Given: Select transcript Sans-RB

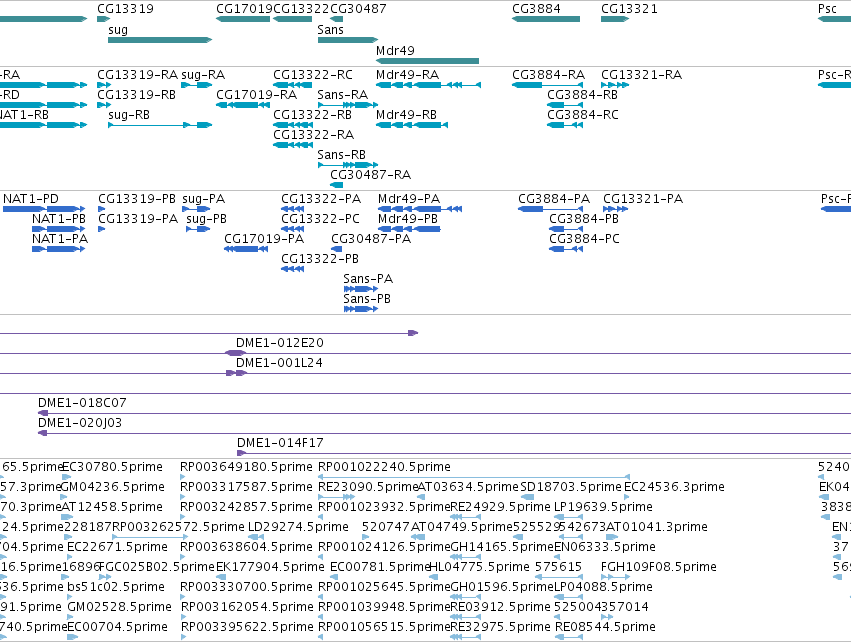Looking at the screenshot, I should point(348,165).
